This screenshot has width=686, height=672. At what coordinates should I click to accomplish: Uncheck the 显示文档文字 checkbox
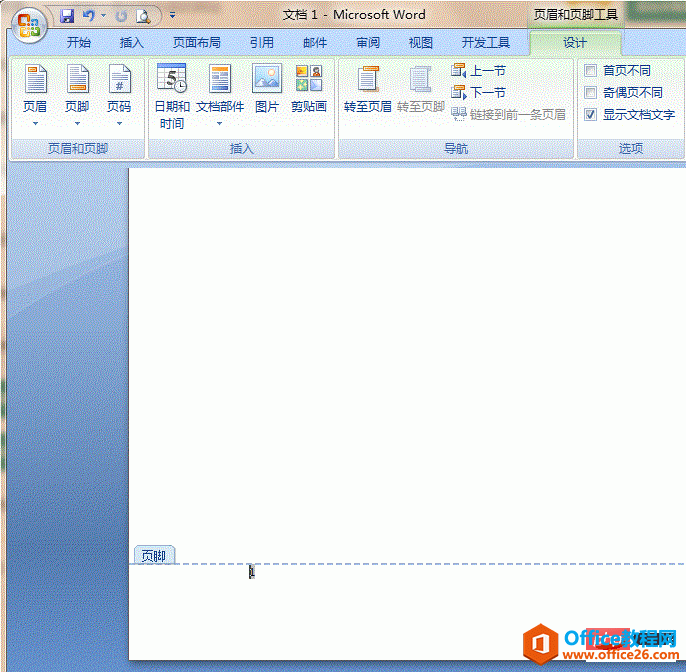(x=591, y=115)
